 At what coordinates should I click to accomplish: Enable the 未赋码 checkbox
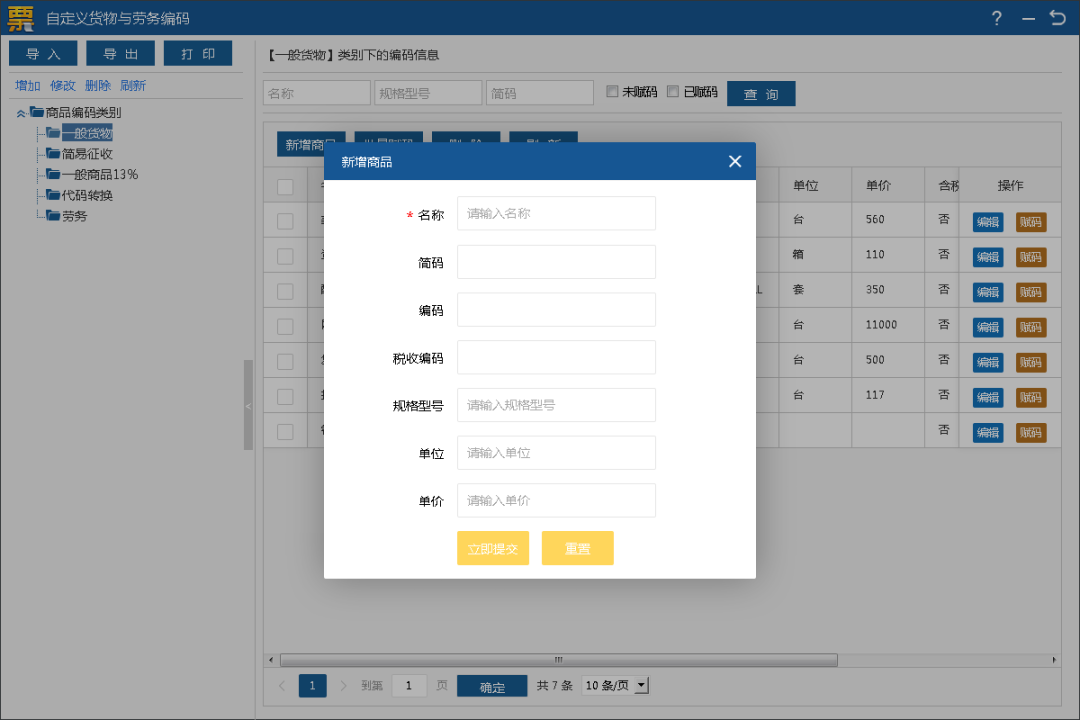(x=612, y=92)
